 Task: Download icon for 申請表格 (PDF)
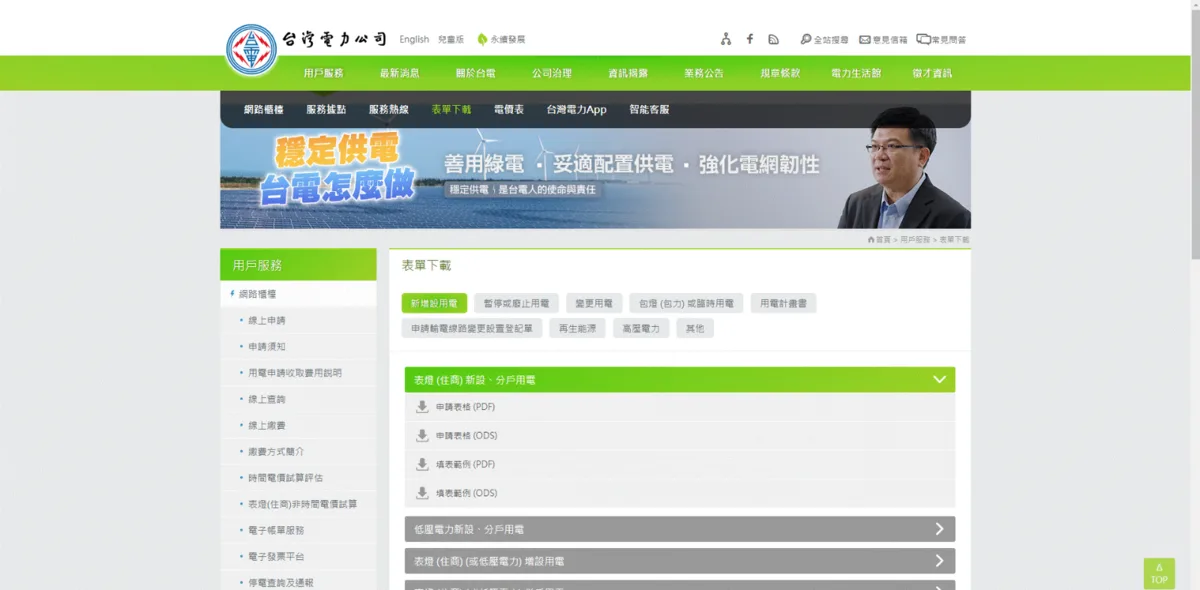click(422, 407)
